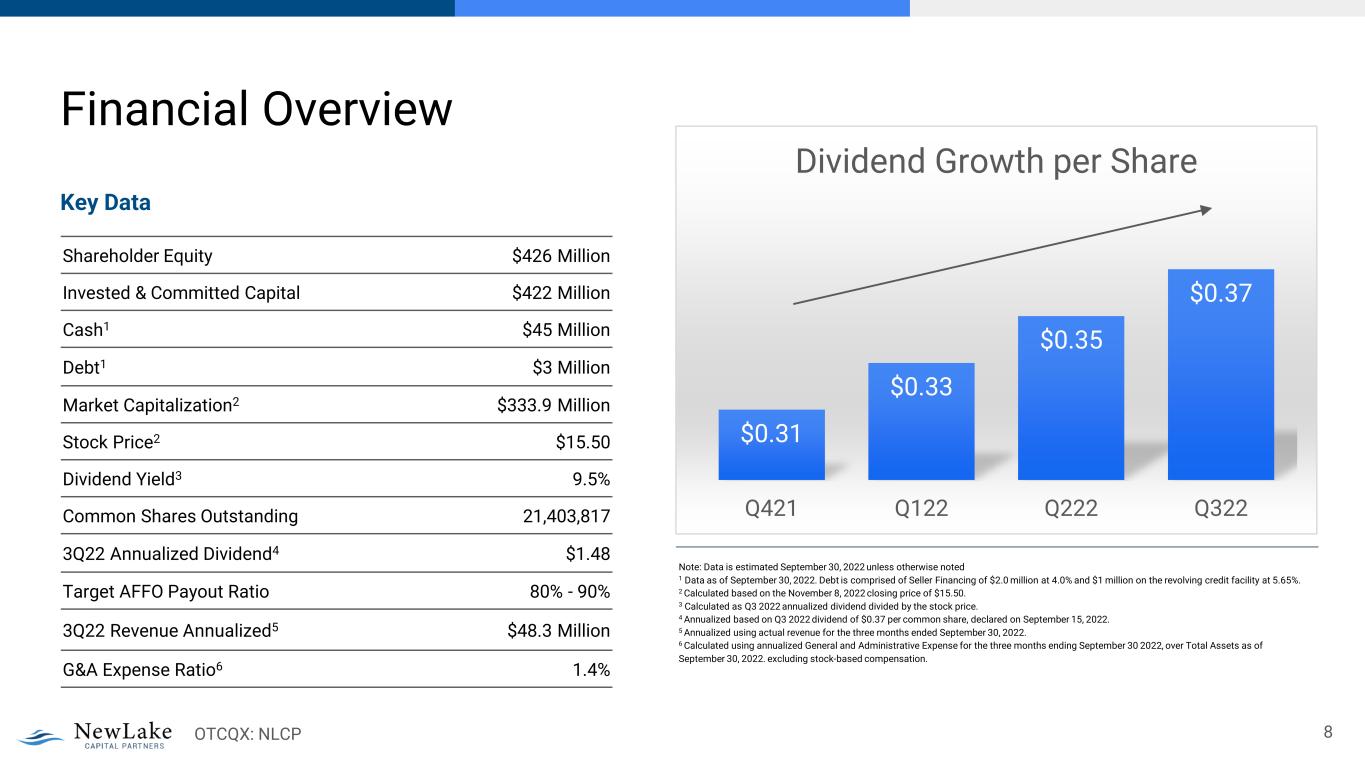Click the $333.9 Million market capitalization value
Image resolution: width=1365 pixels, height=768 pixels.
553,405
